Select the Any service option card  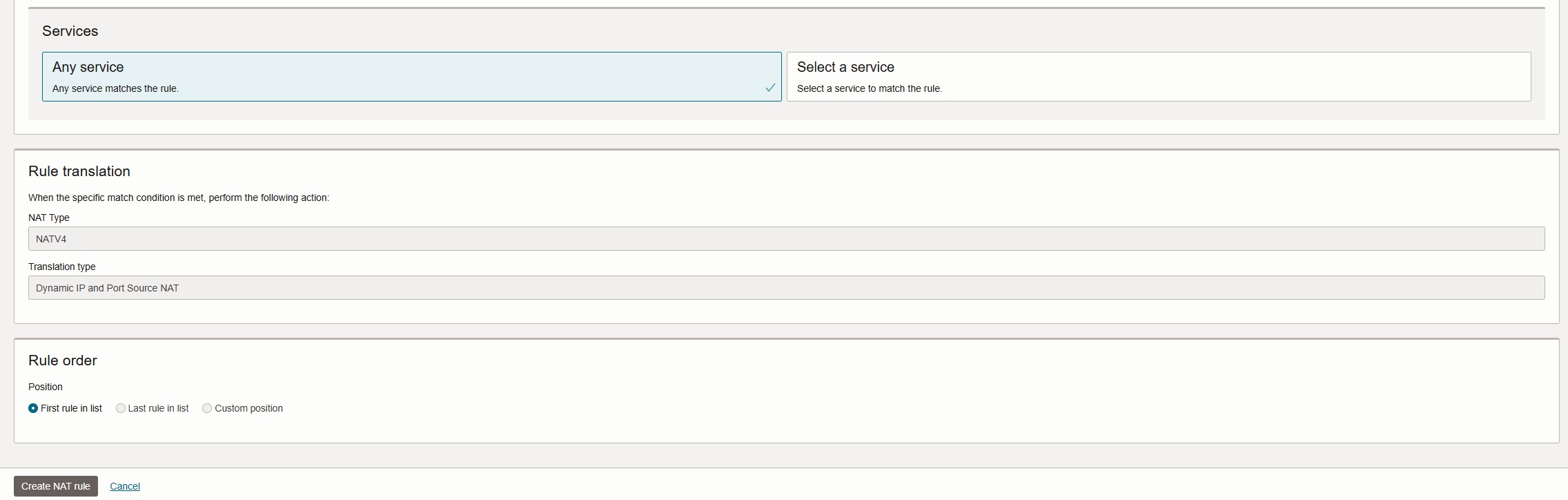click(x=411, y=77)
